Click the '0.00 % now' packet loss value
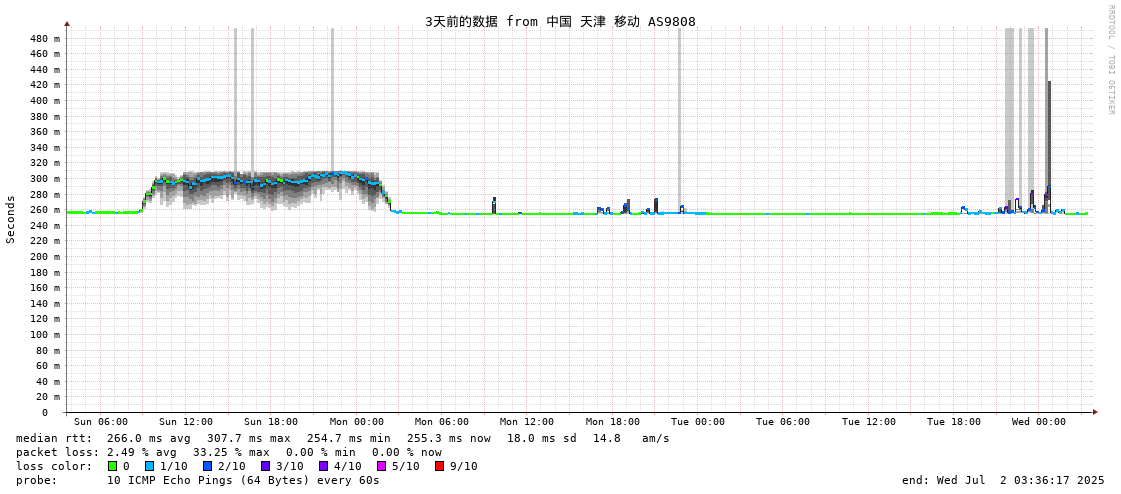Viewport: 1121px width, 494px height. pos(408,453)
